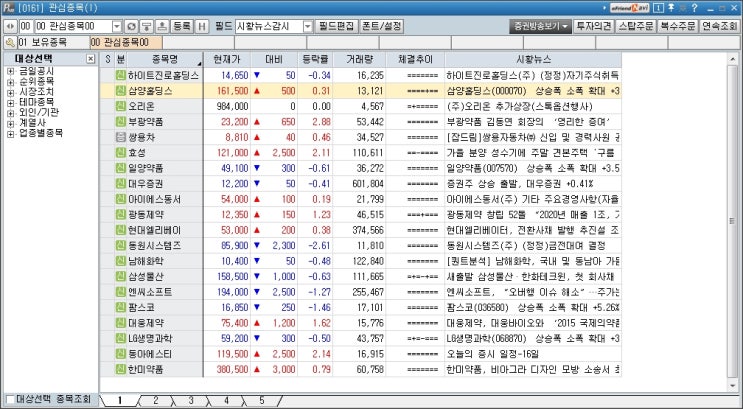Switch to bottom page tab 5
Viewport: 743px width, 409px height.
[262, 400]
